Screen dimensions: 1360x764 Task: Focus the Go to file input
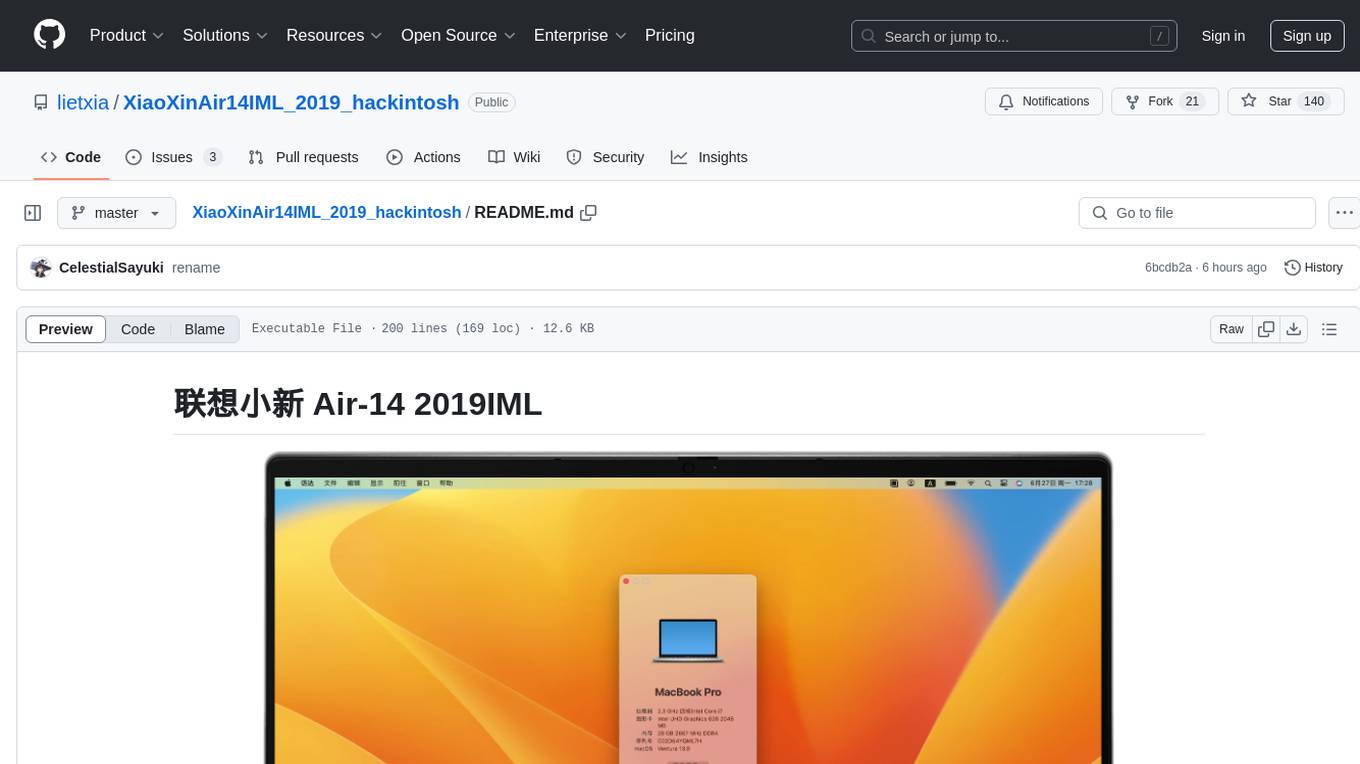click(1197, 213)
